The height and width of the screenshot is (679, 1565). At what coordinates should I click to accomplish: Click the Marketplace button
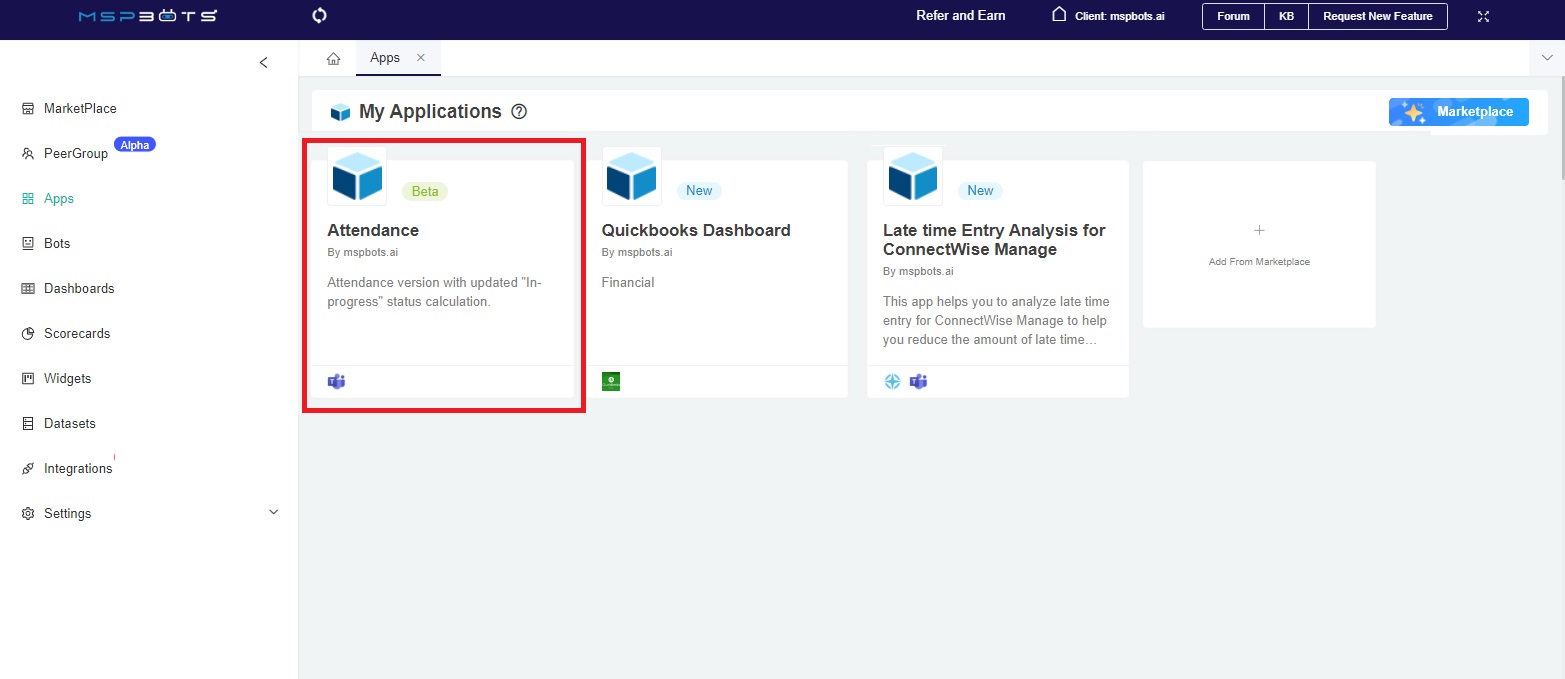pos(1458,112)
